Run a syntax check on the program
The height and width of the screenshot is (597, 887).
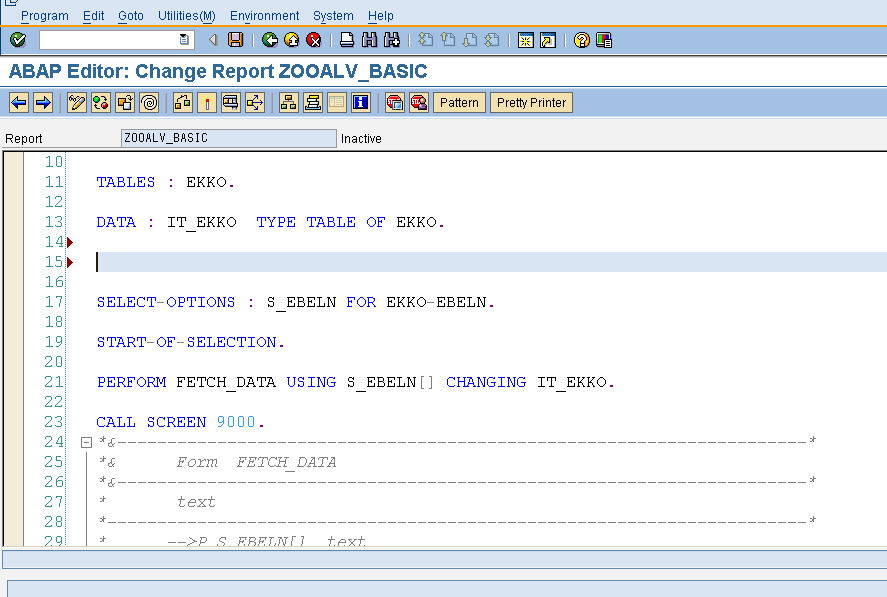[x=99, y=102]
